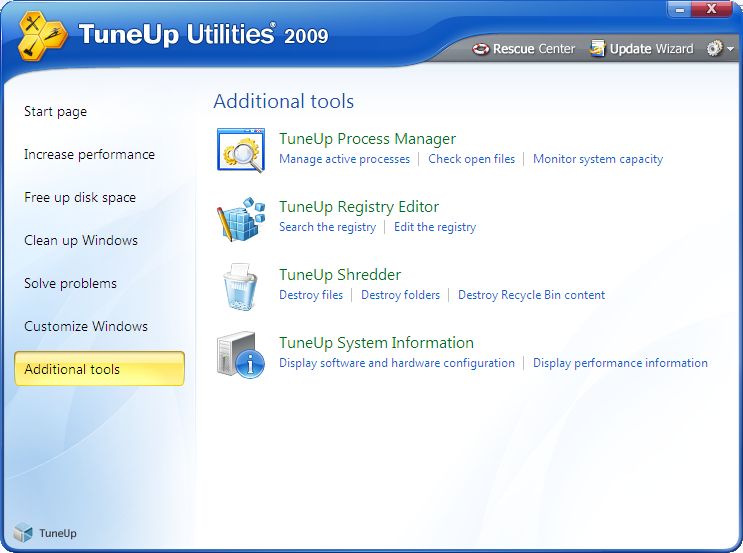The width and height of the screenshot is (743, 553).
Task: Click Manage active processes link
Action: pyautogui.click(x=344, y=159)
